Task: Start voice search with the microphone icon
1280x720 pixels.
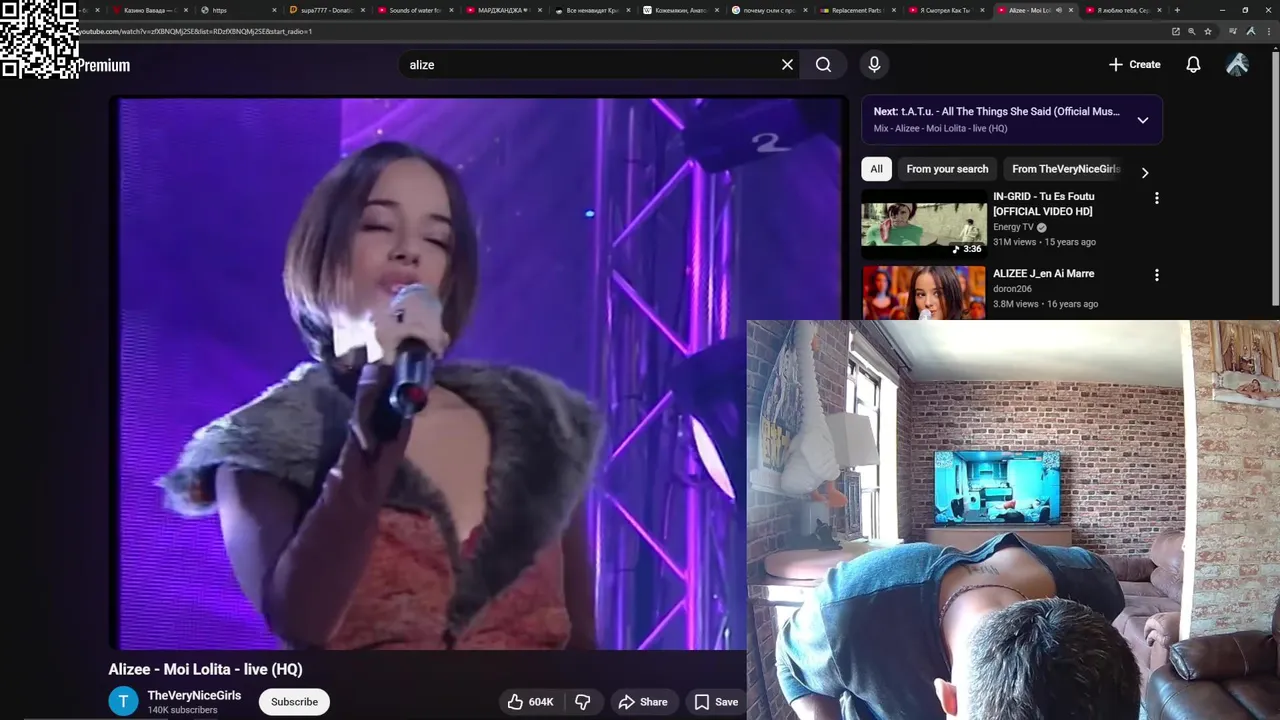Action: 874,64
